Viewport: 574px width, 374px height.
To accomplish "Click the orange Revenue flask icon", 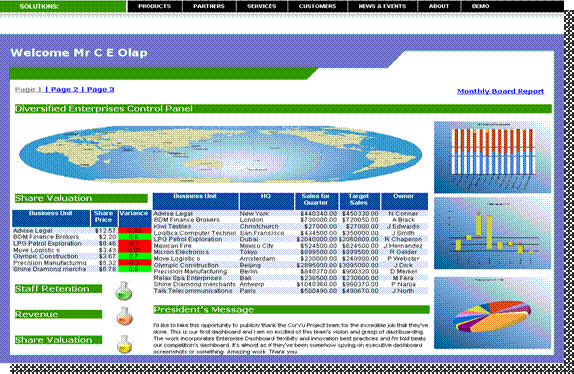I will (124, 316).
